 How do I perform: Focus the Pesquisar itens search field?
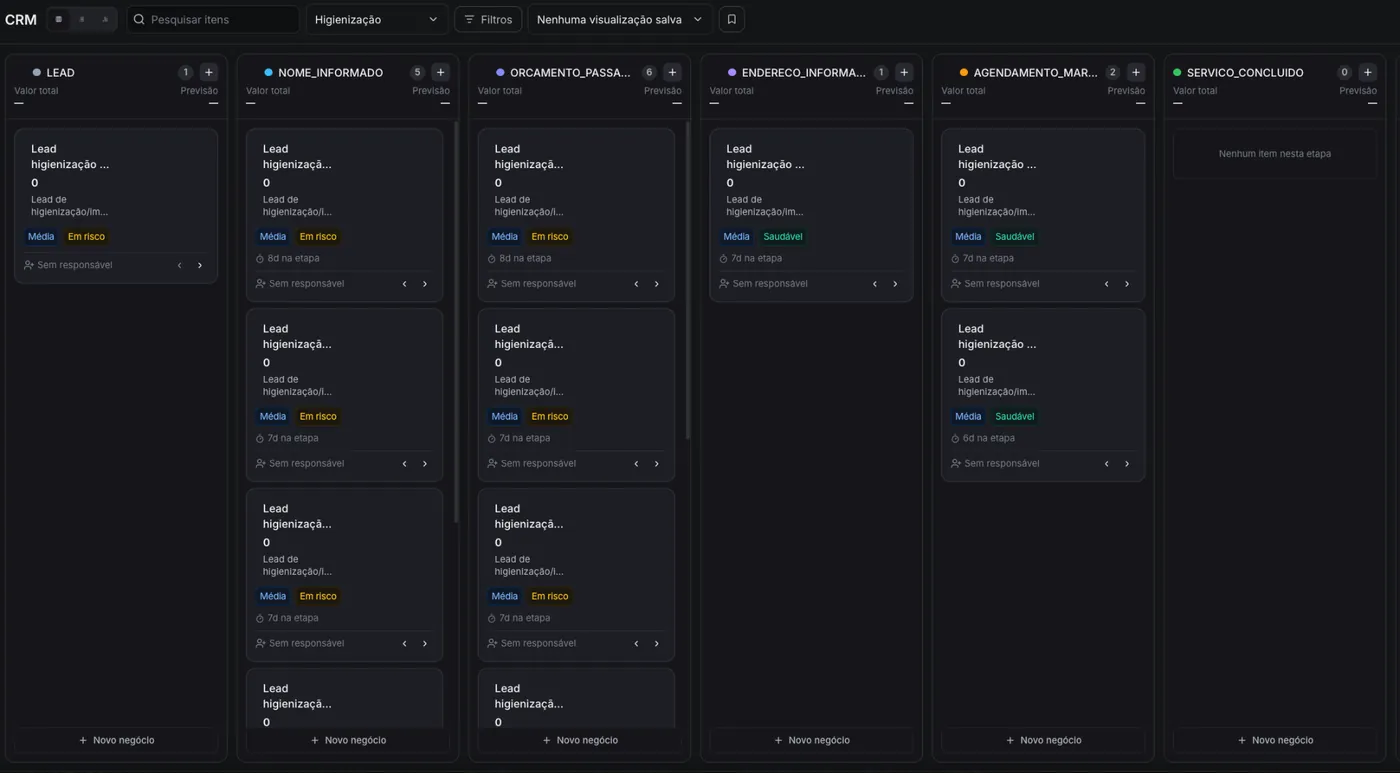pos(213,19)
